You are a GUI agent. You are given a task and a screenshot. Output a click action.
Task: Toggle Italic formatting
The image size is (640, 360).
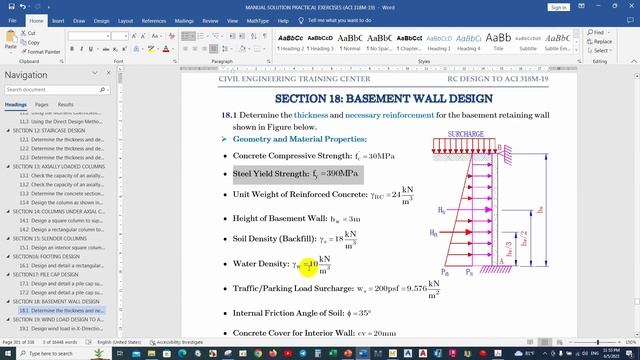coord(81,49)
